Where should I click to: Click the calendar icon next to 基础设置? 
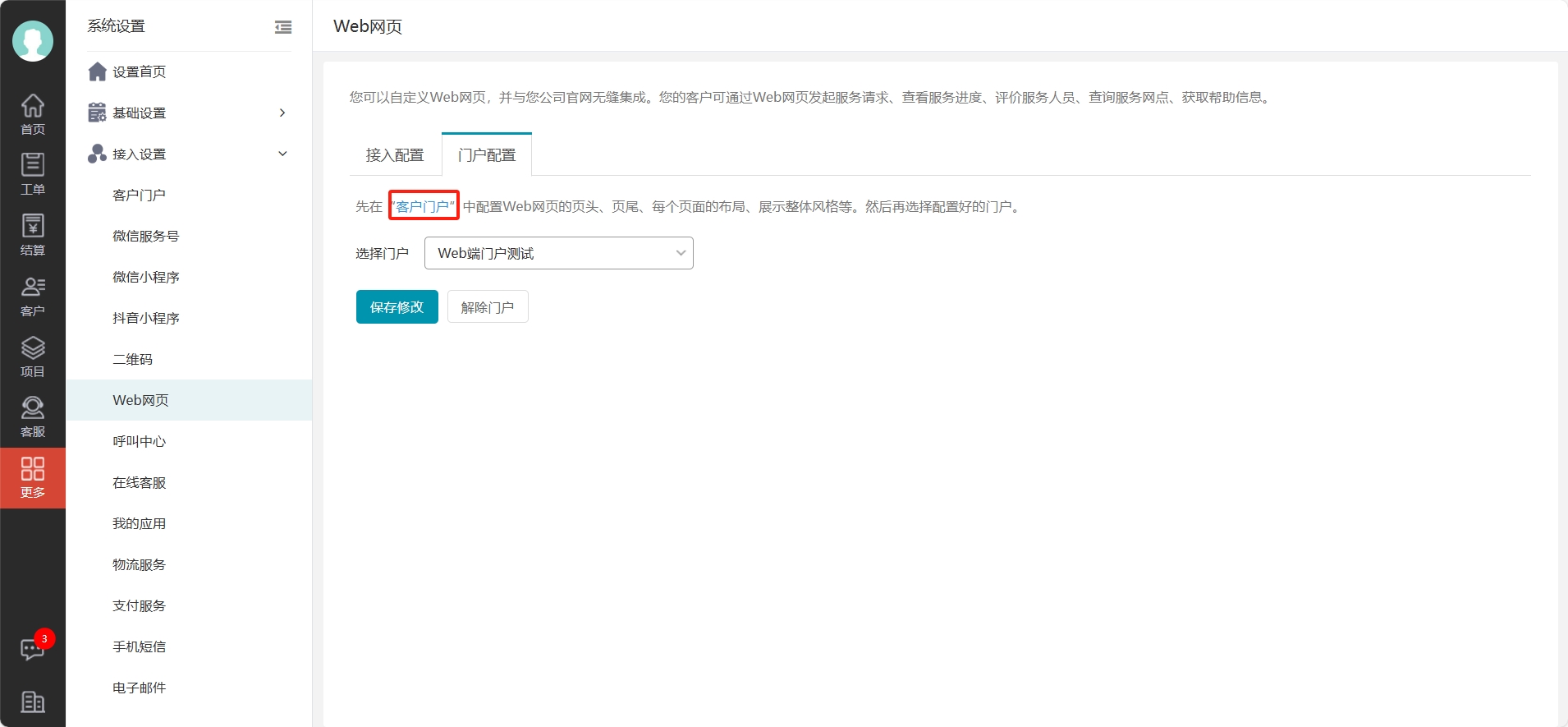pos(98,113)
